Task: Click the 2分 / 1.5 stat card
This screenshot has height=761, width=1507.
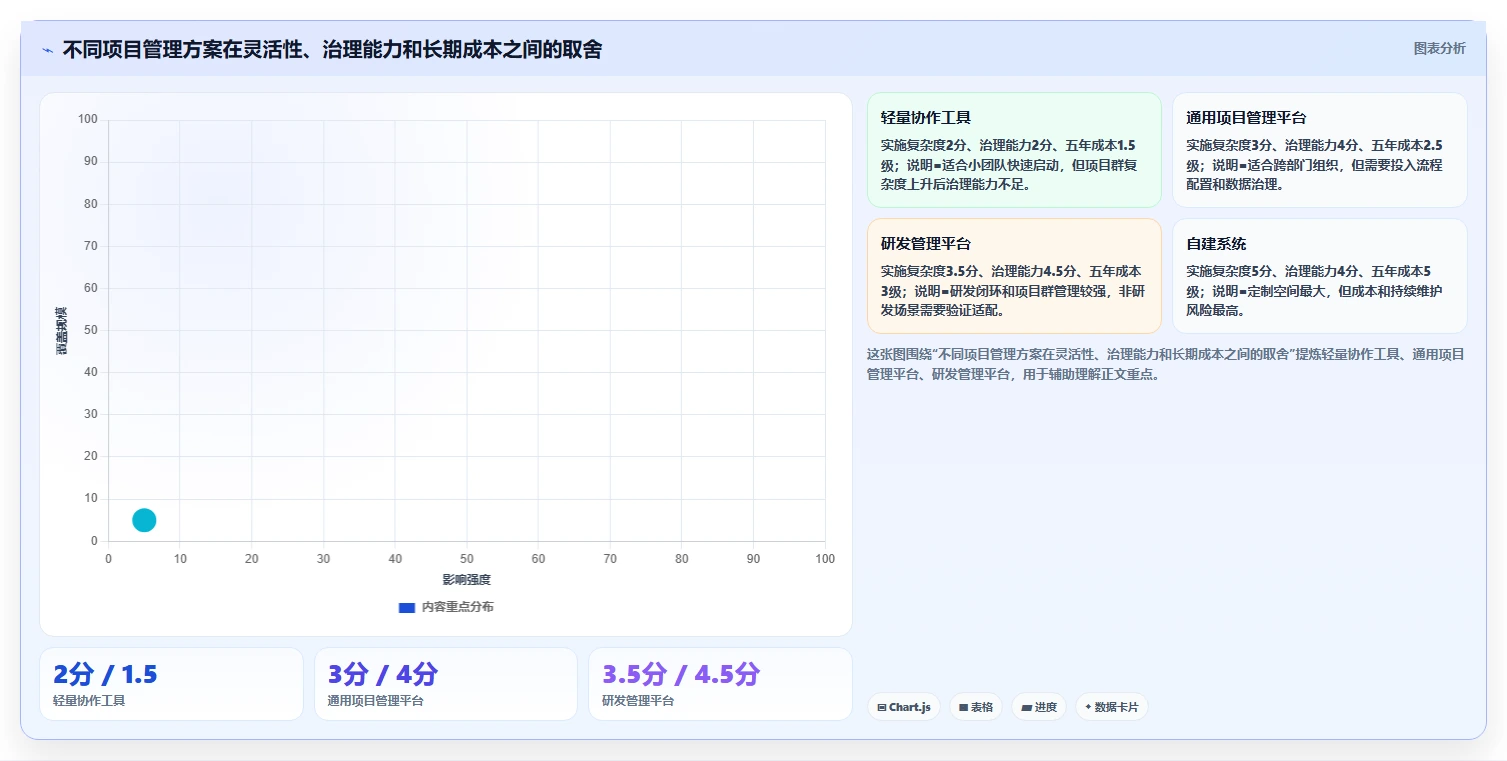Action: click(171, 684)
